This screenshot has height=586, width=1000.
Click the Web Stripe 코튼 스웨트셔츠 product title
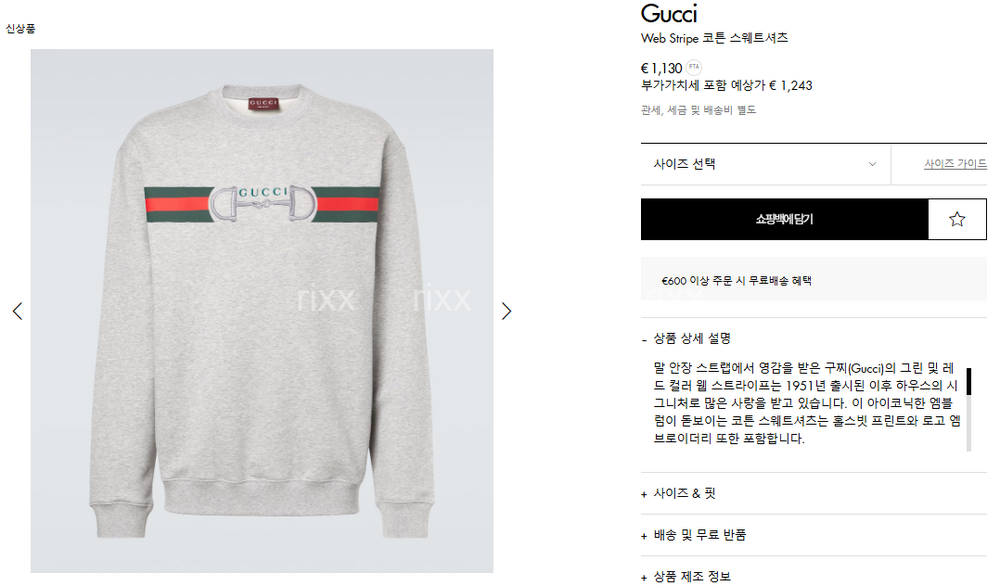714,38
